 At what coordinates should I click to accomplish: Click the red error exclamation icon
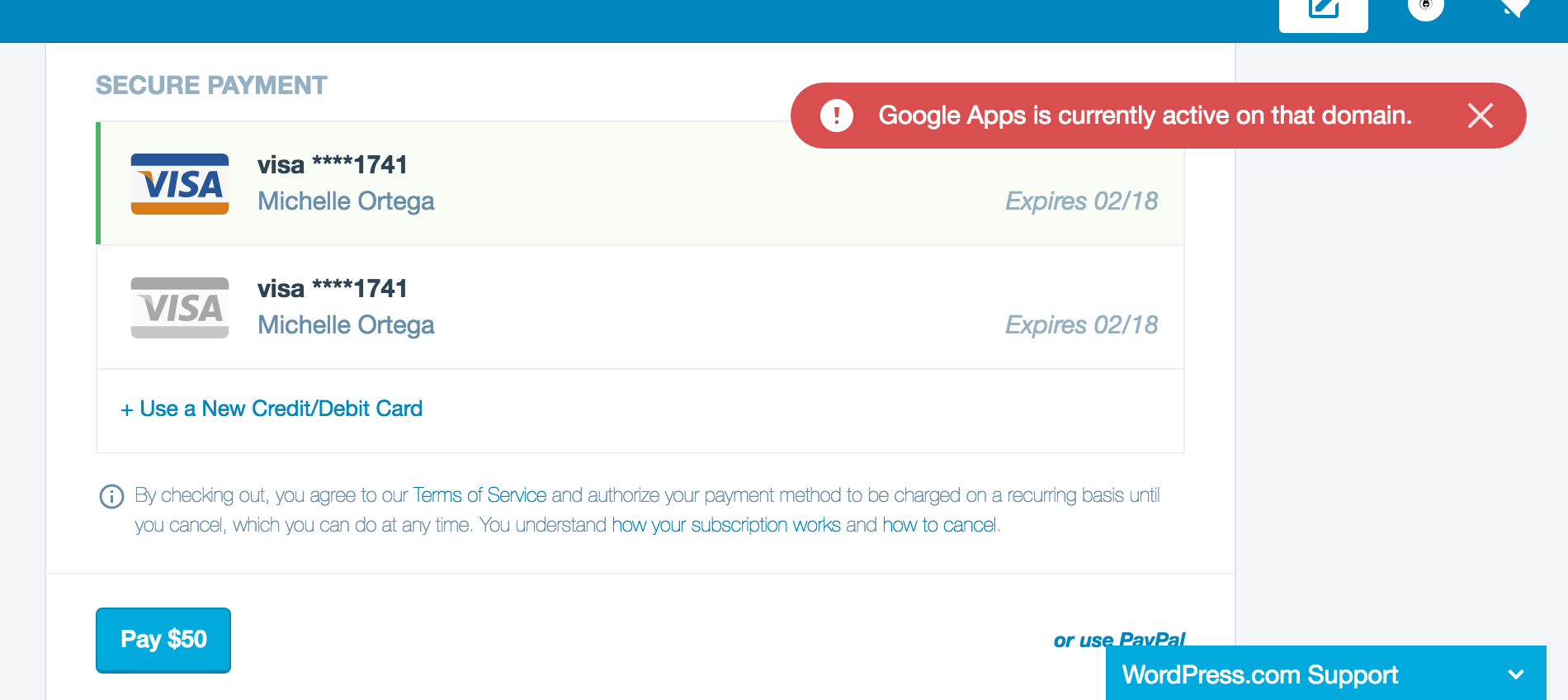pos(836,116)
